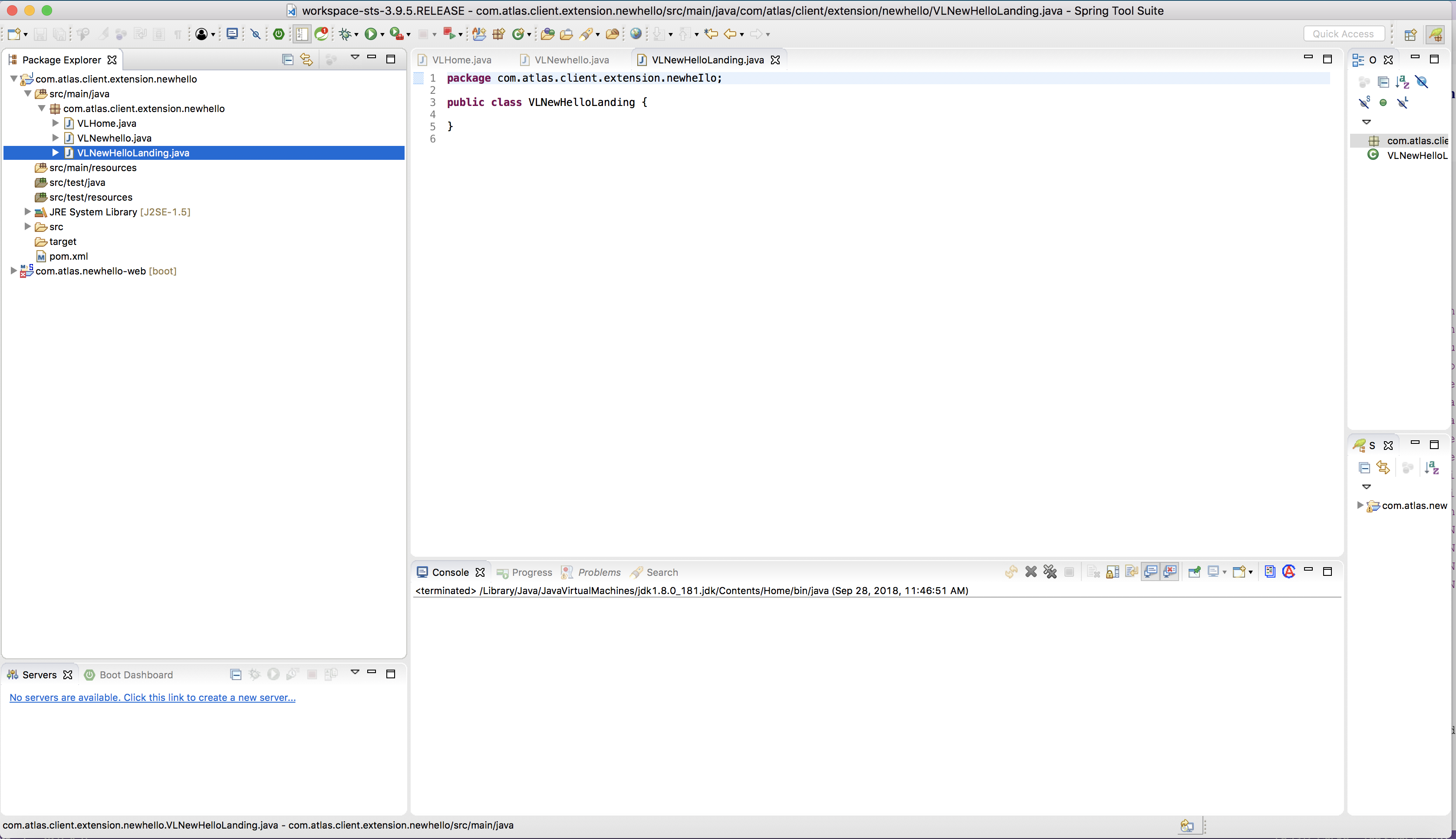Run the application with green play icon
The image size is (1456, 839).
coord(371,34)
